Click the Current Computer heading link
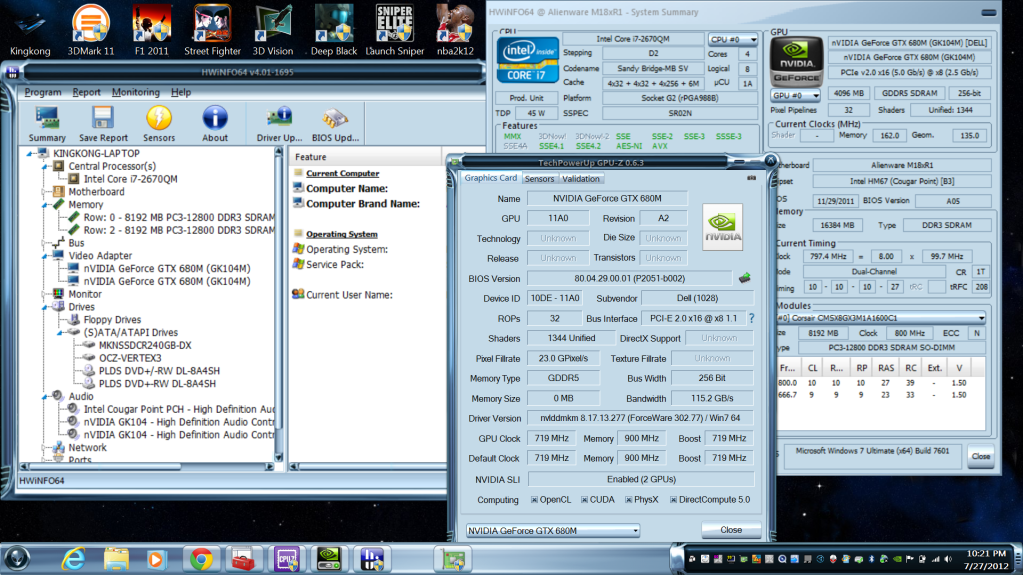 coord(343,174)
